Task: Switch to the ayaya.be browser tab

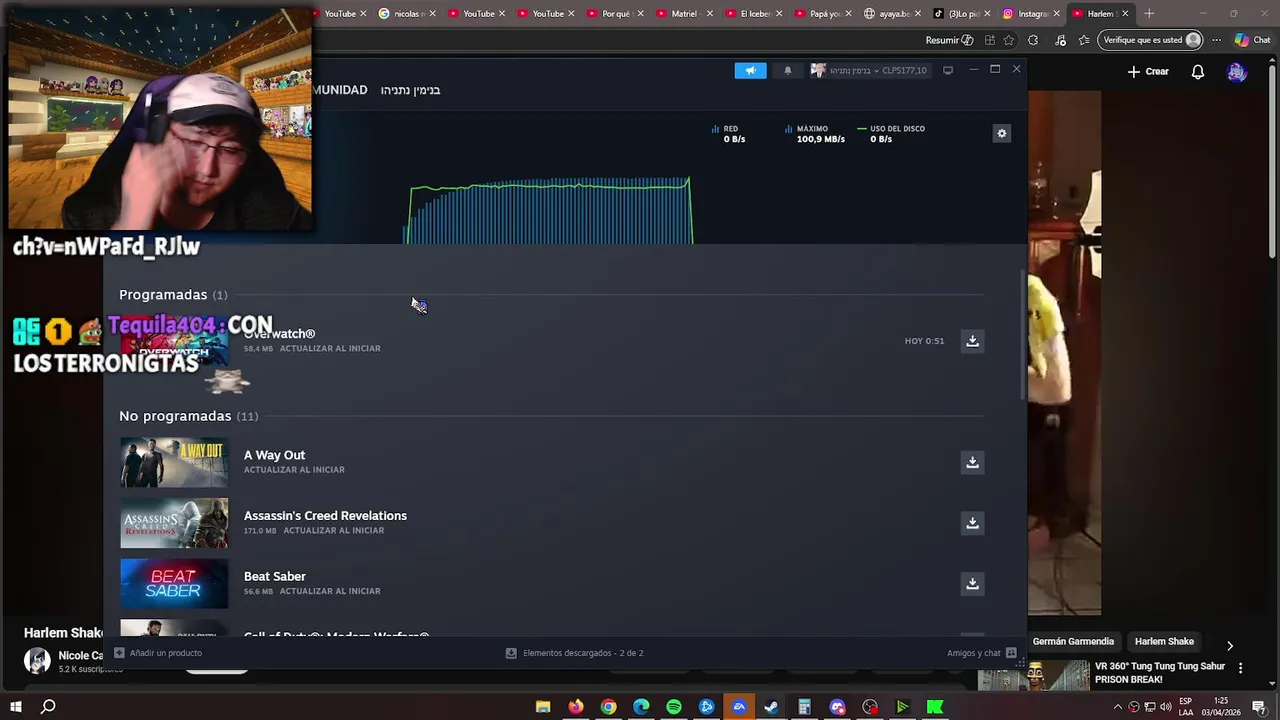Action: click(x=893, y=14)
